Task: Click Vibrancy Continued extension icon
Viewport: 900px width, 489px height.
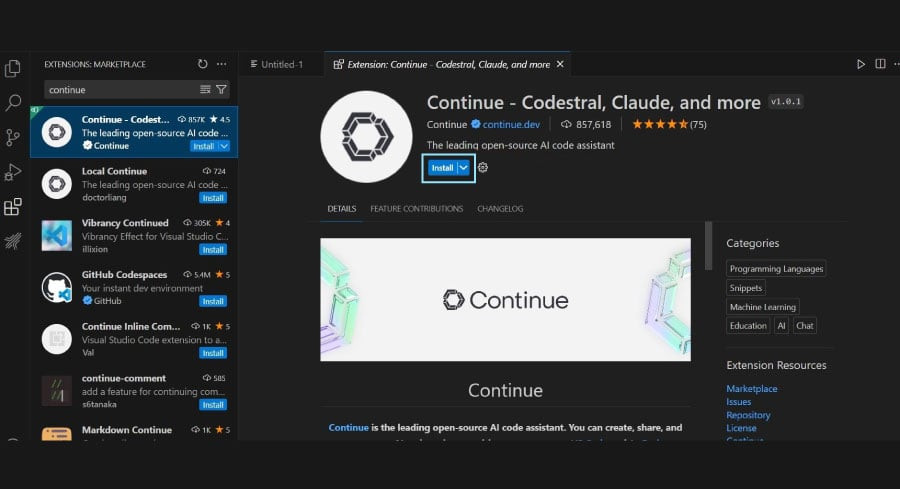Action: tap(56, 235)
